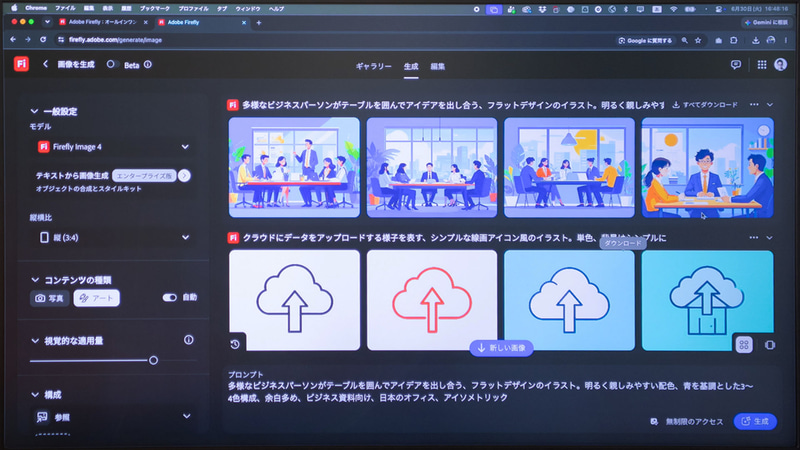Viewport: 800px width, 450px height.
Task: Adjust the 視覚的な適用量 slider handle
Action: tap(153, 360)
